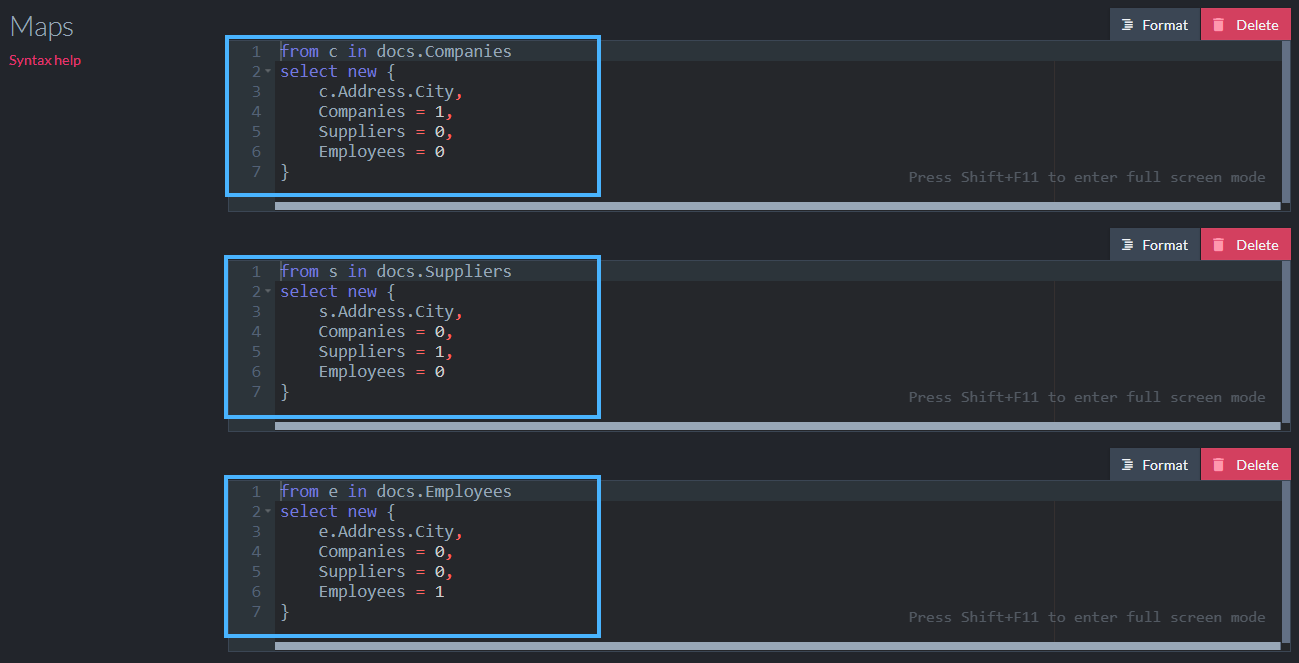The height and width of the screenshot is (663, 1299).
Task: Collapse the select new block in Companies map
Action: (x=268, y=72)
